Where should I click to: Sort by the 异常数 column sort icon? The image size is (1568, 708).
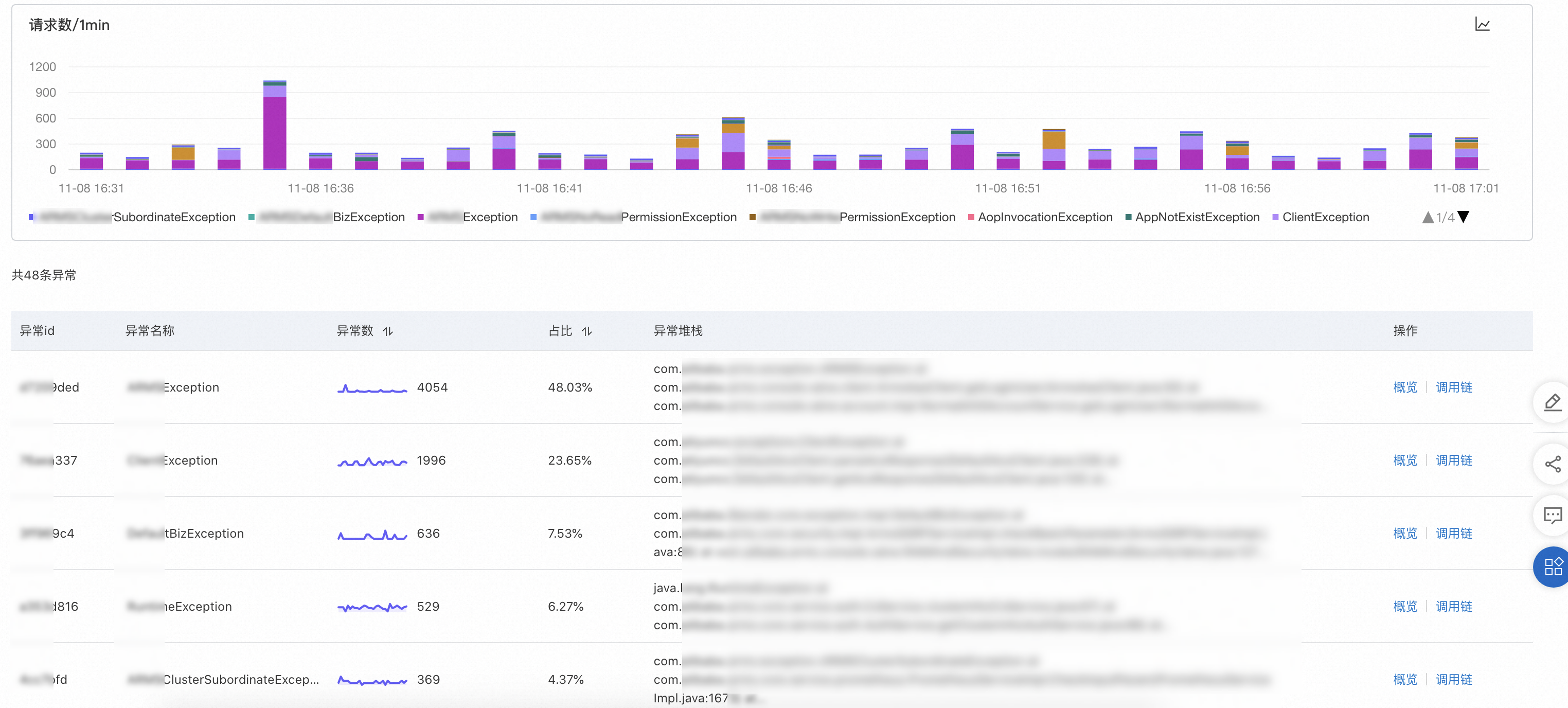coord(388,331)
